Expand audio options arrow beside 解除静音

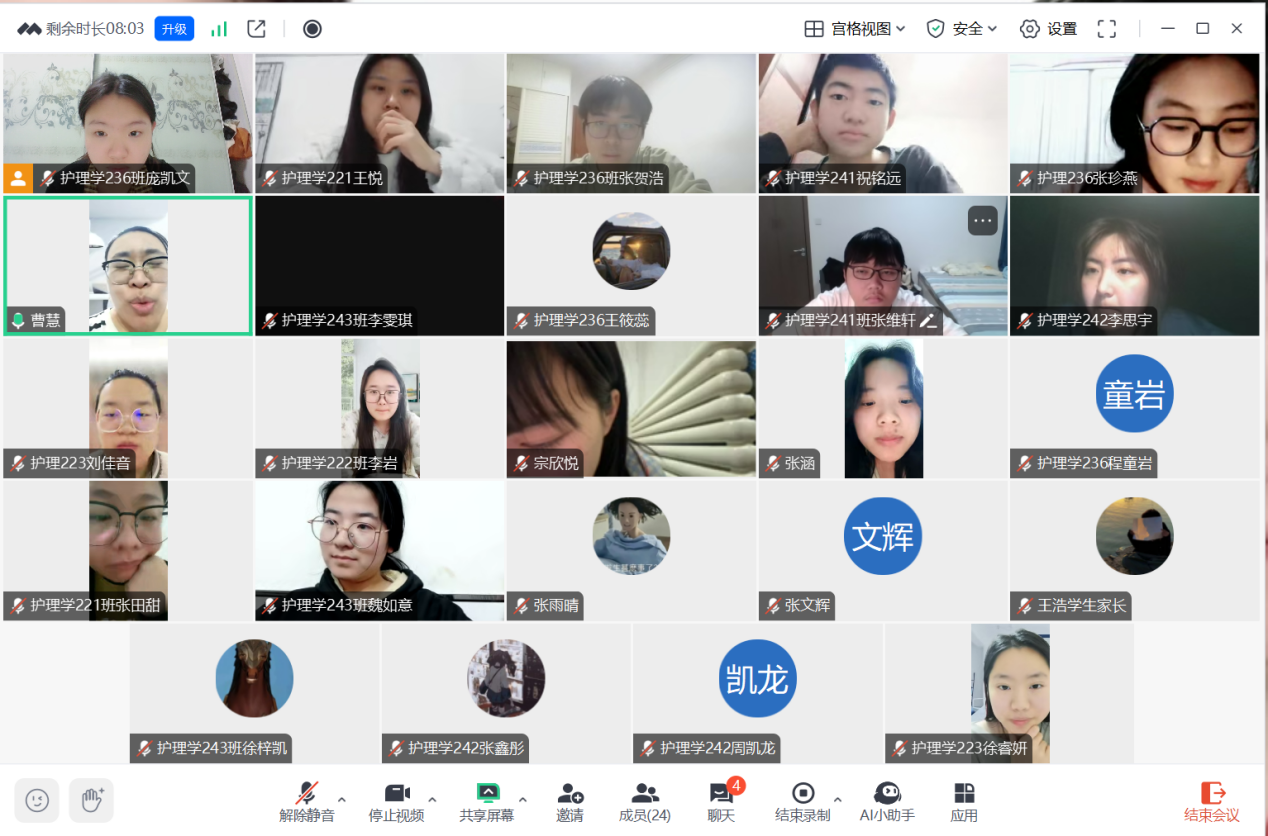coord(342,799)
